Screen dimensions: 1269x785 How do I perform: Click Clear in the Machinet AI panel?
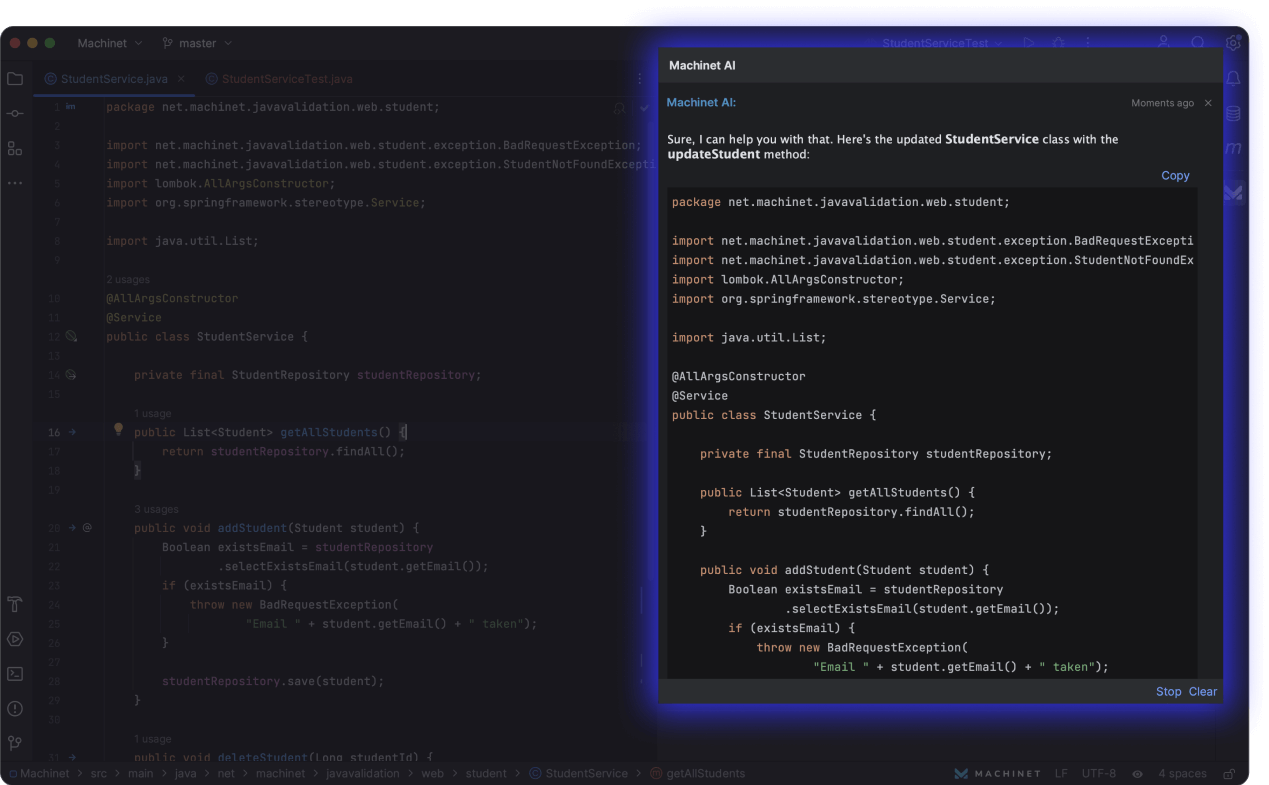click(1203, 692)
